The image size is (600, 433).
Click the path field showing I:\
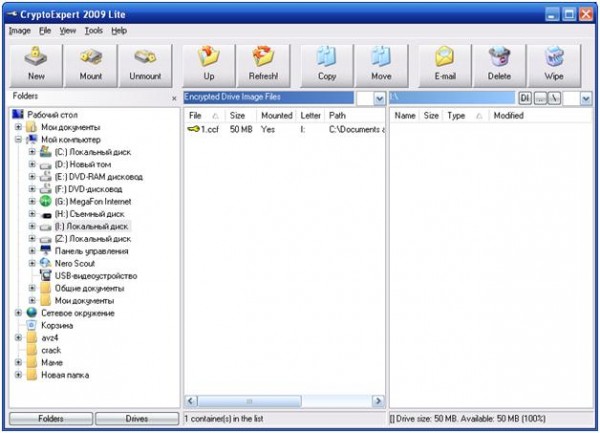click(452, 98)
